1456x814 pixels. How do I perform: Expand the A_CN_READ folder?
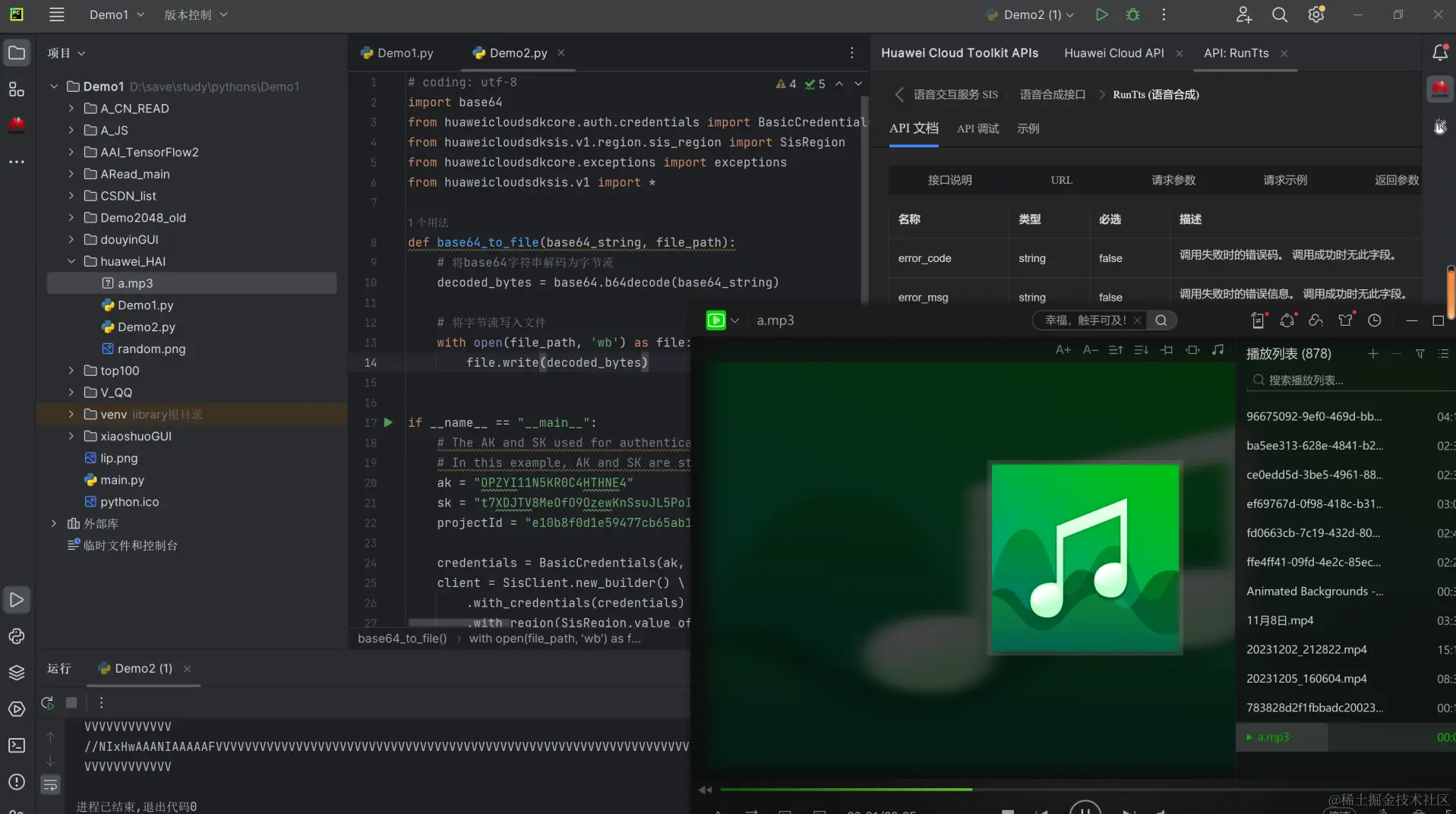pyautogui.click(x=71, y=109)
